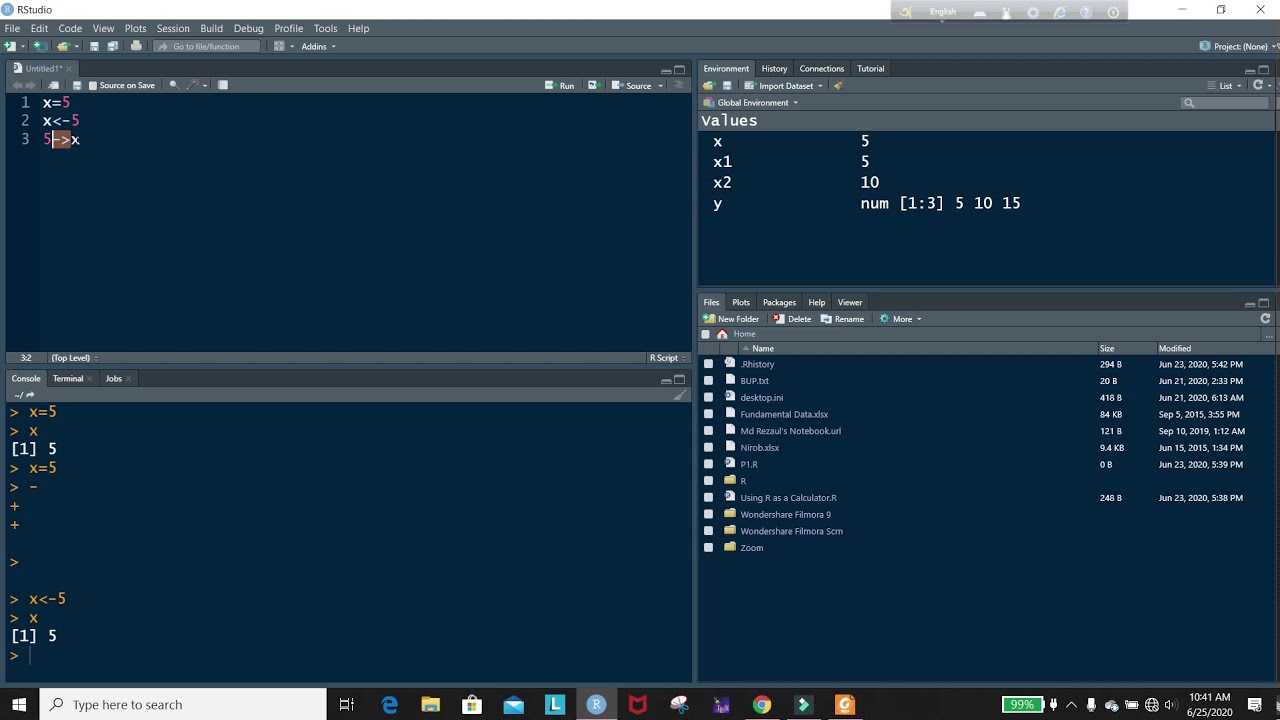Open the Global Environment selector
Screen dimensions: 1280x720
[x=751, y=103]
